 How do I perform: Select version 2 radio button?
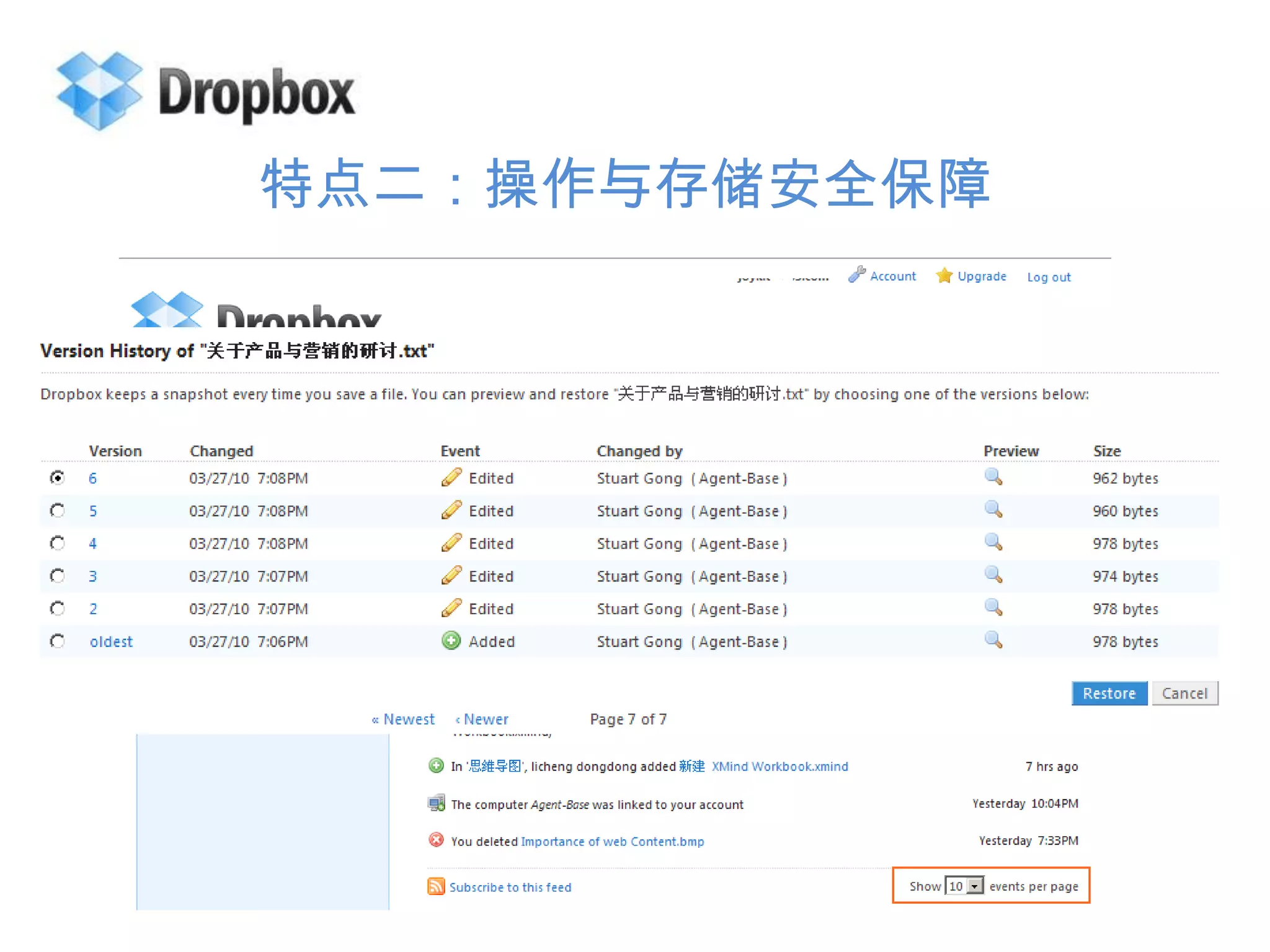click(x=57, y=609)
